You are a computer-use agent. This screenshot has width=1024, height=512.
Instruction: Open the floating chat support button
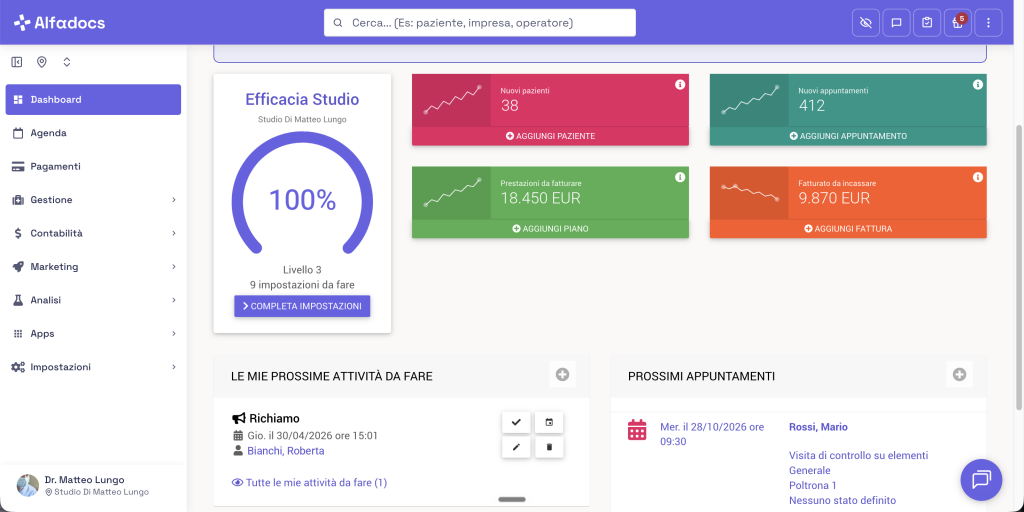point(981,479)
